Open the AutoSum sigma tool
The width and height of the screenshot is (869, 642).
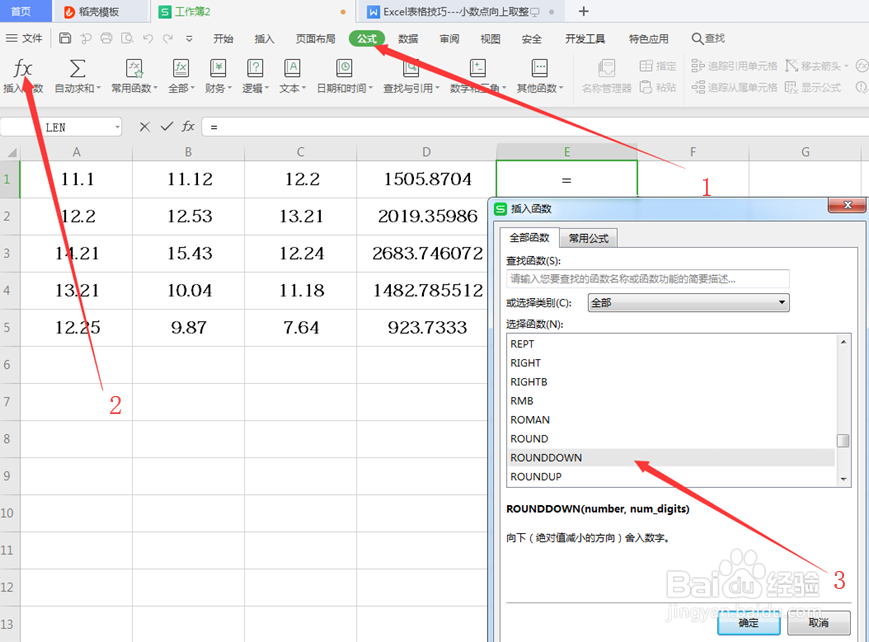(x=77, y=69)
